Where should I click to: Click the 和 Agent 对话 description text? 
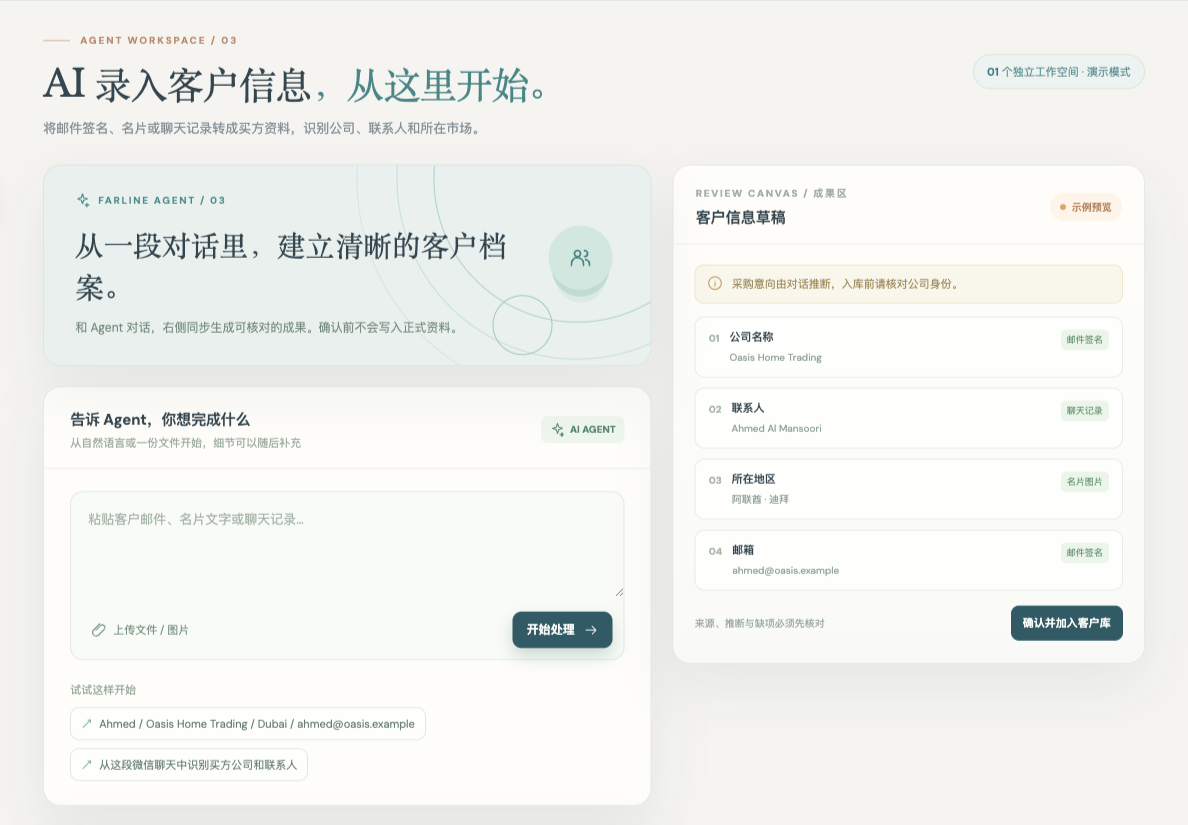[268, 327]
